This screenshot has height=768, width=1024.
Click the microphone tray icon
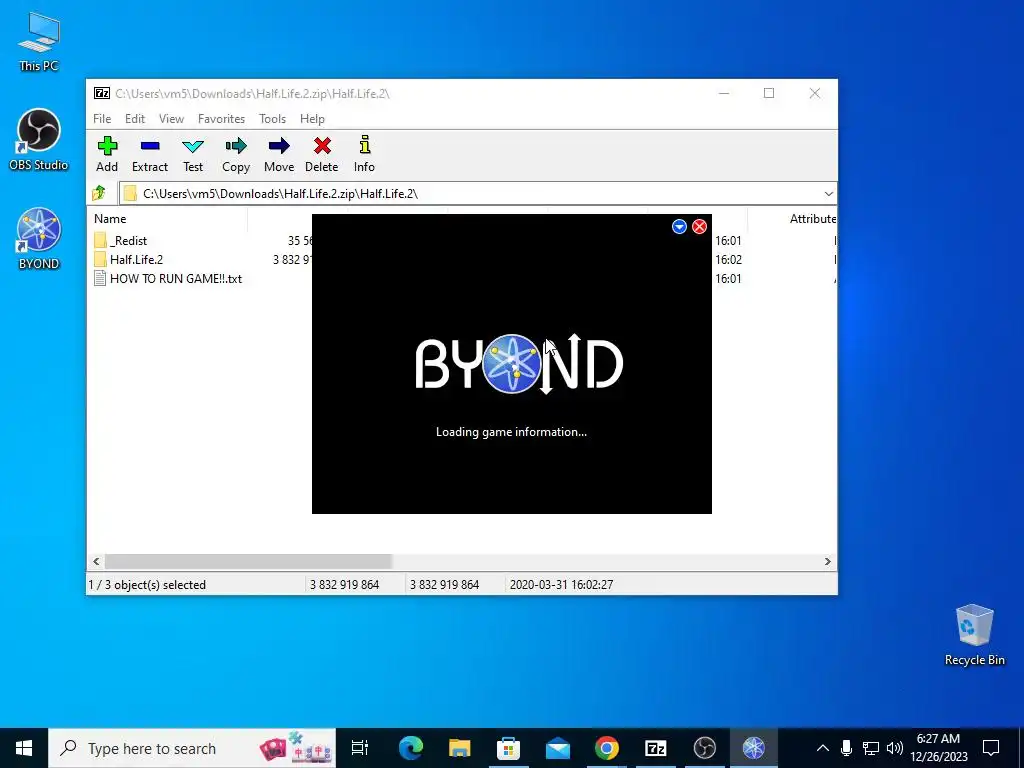(x=846, y=748)
